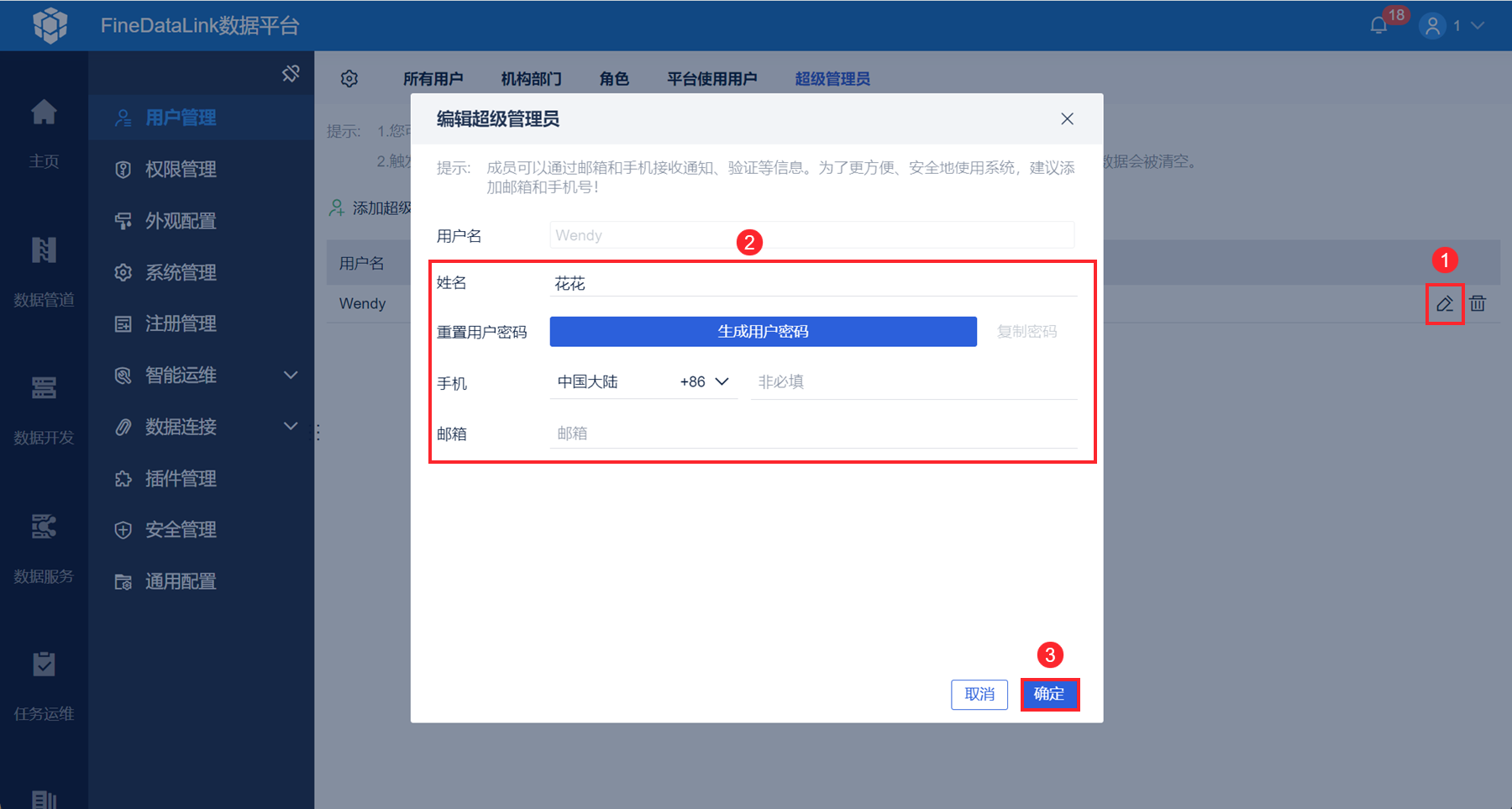Open the 数据开发 sidebar icon

(44, 387)
